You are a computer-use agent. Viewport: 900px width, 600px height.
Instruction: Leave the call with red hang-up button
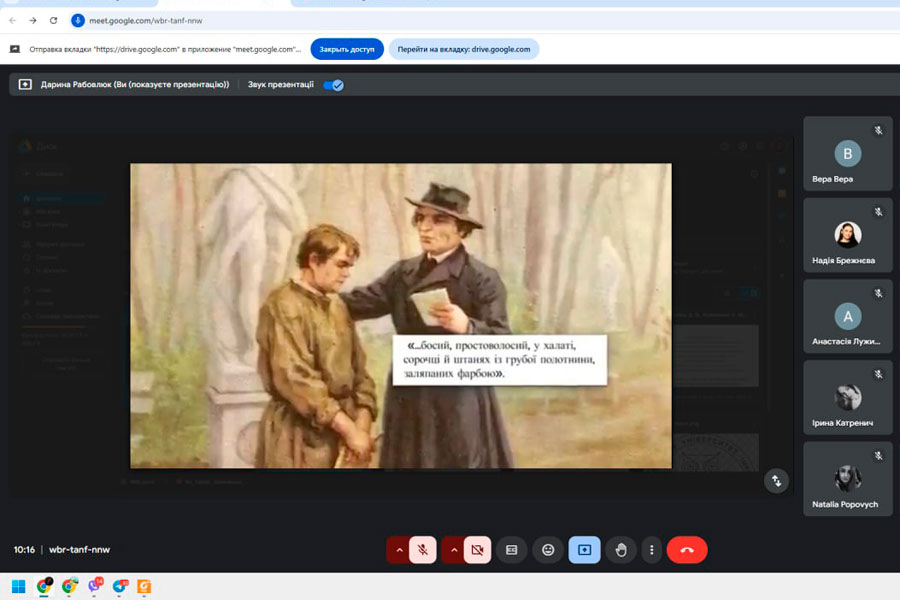click(687, 550)
